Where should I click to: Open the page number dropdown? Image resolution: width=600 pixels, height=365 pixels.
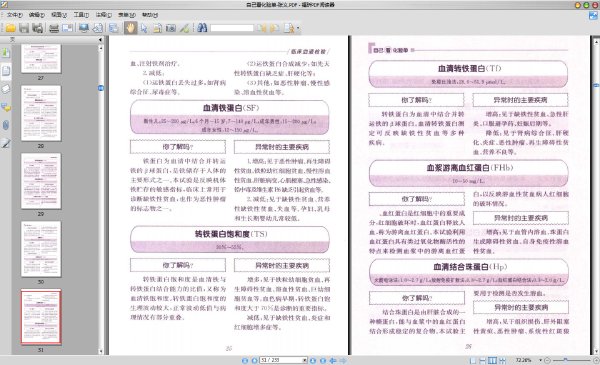305,360
